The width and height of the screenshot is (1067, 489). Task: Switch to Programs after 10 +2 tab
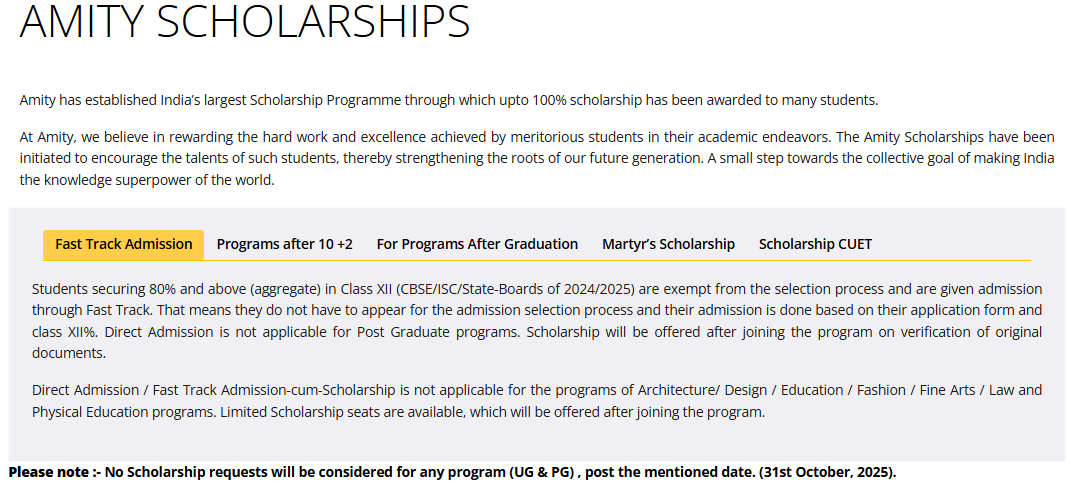tap(284, 244)
